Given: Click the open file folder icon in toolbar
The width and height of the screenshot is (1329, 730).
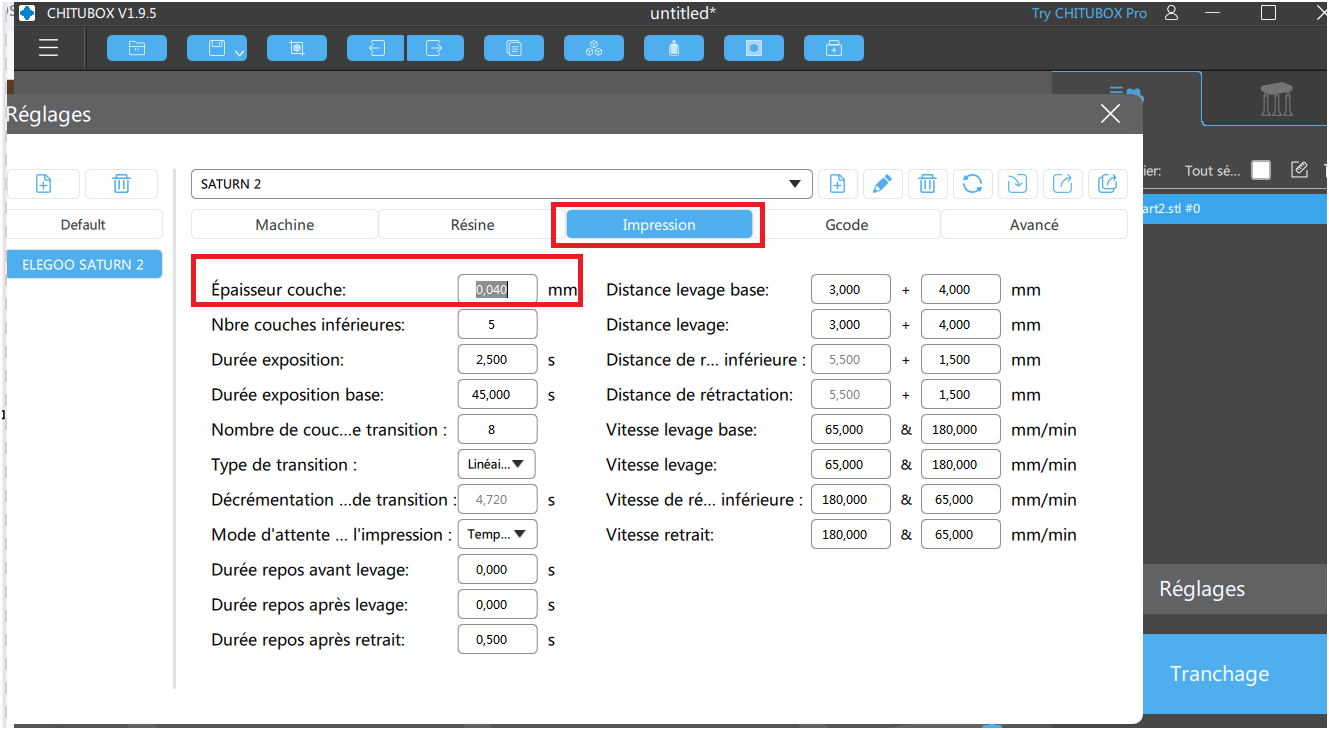Looking at the screenshot, I should click(136, 48).
